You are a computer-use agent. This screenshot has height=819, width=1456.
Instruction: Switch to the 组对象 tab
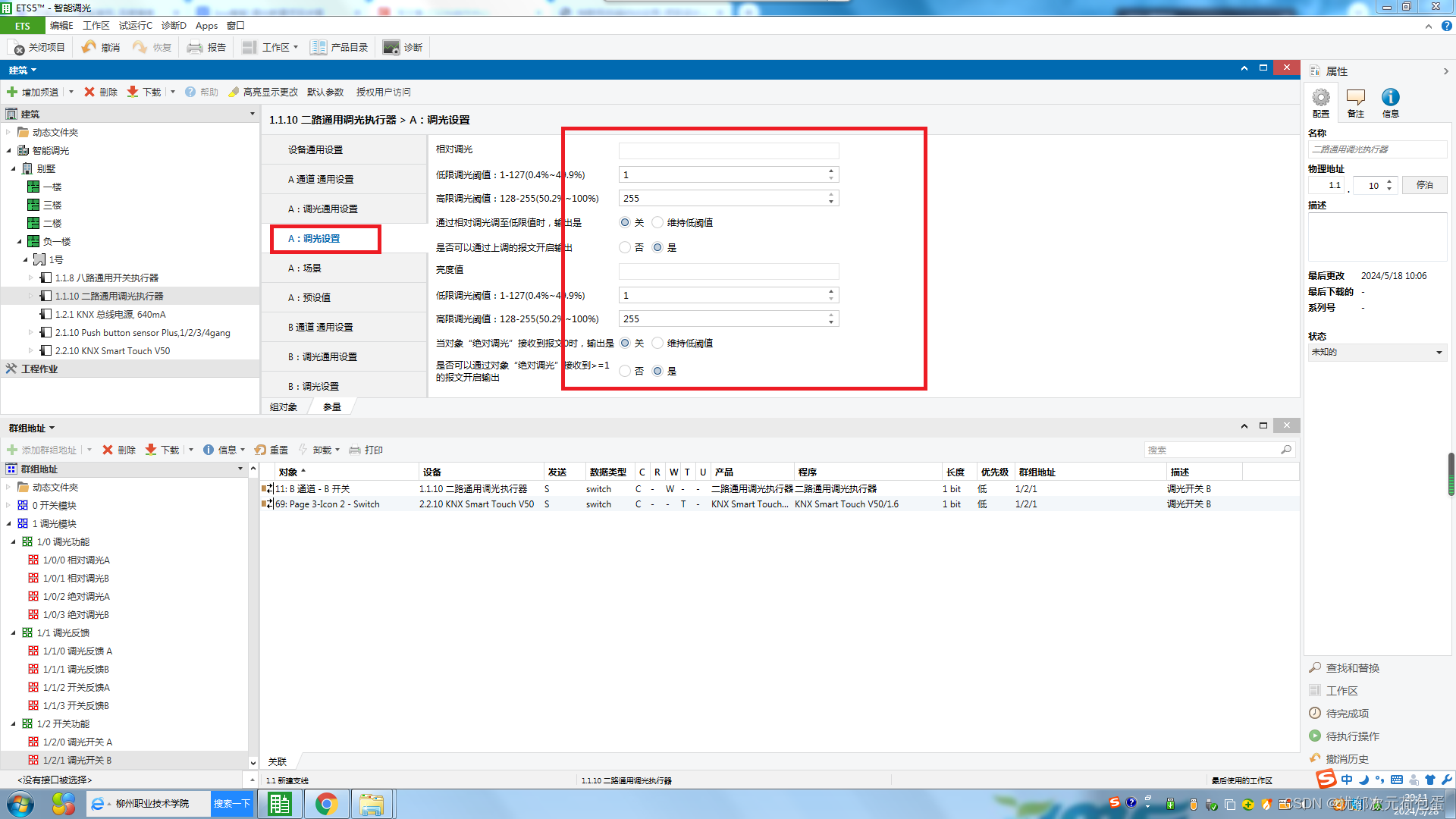click(x=283, y=407)
